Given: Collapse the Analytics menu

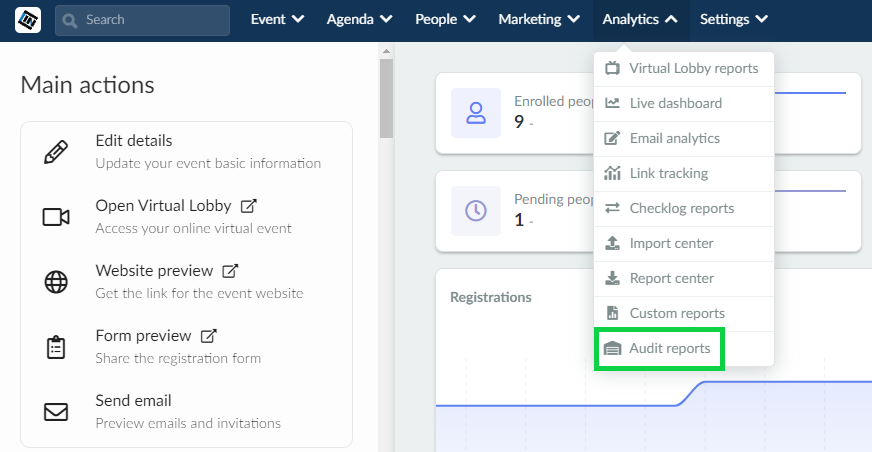Looking at the screenshot, I should click(x=641, y=19).
